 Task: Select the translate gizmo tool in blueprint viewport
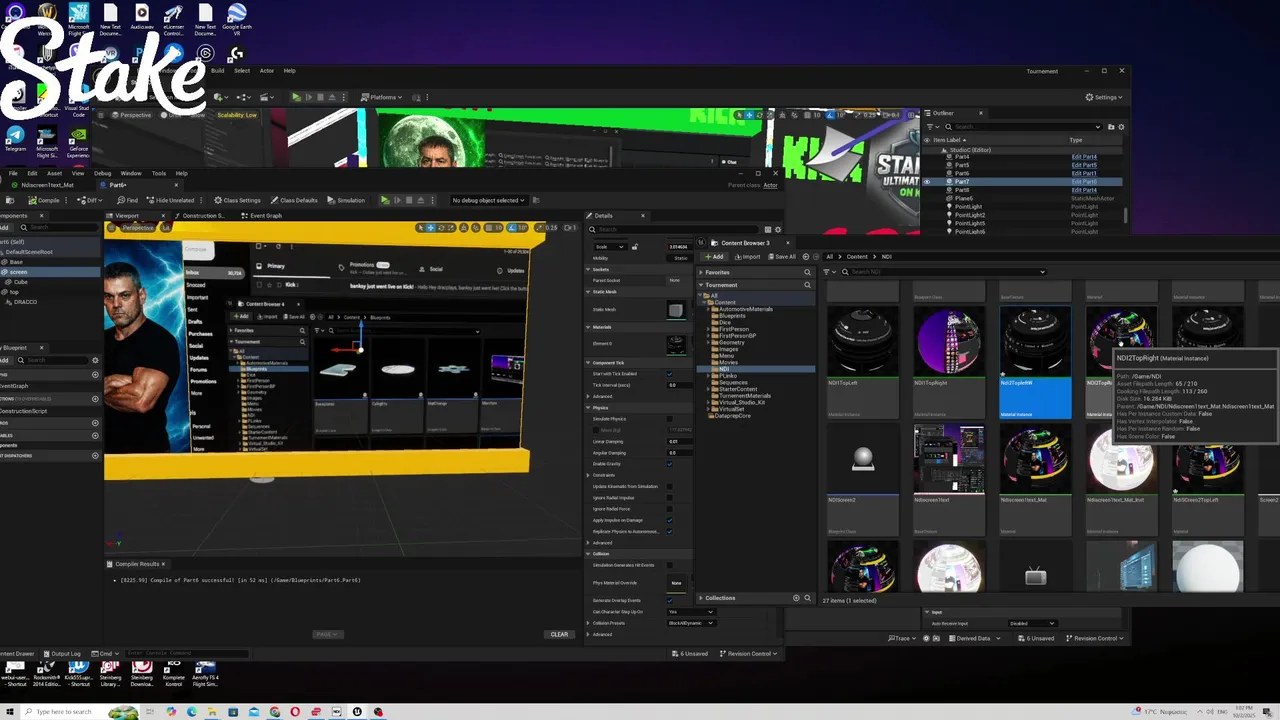tap(431, 228)
